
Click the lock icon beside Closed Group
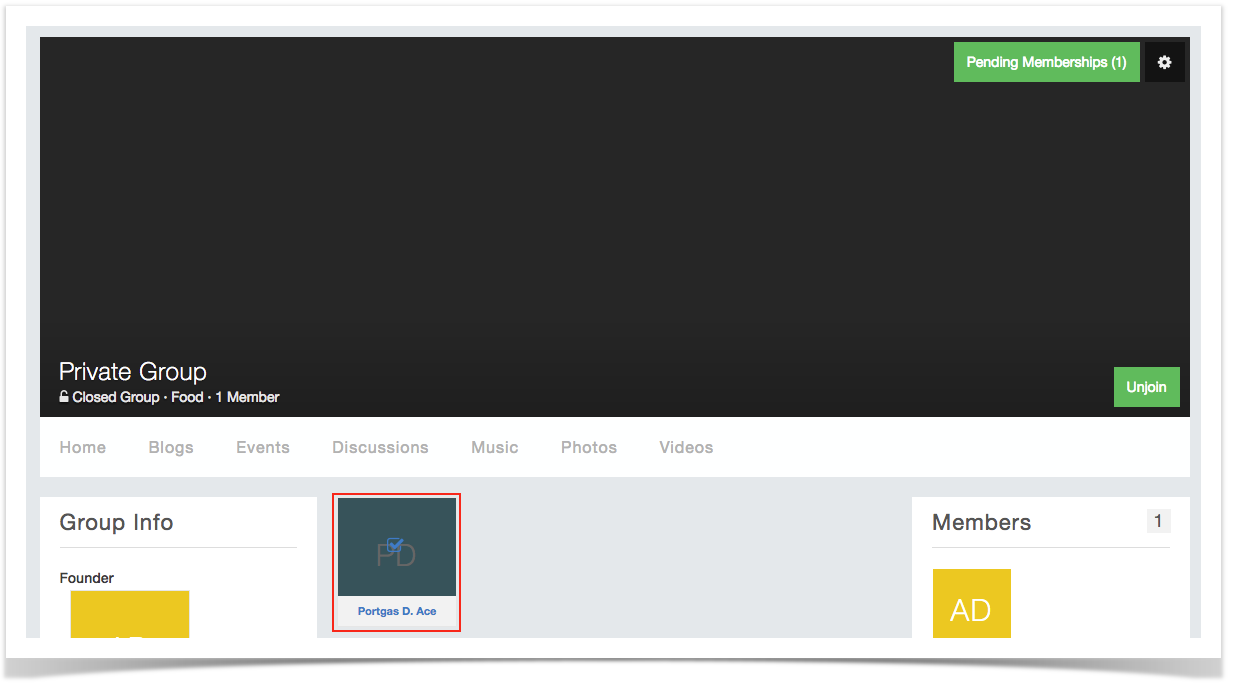click(x=64, y=397)
